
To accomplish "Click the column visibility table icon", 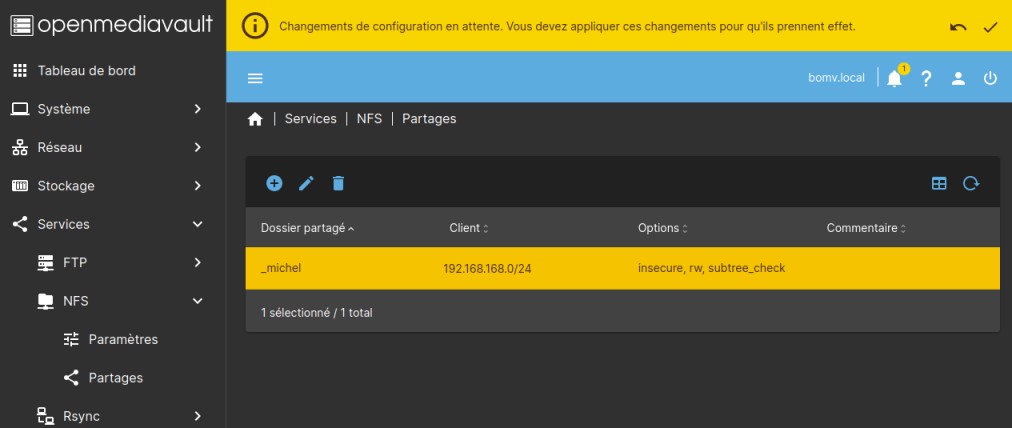I will 939,183.
